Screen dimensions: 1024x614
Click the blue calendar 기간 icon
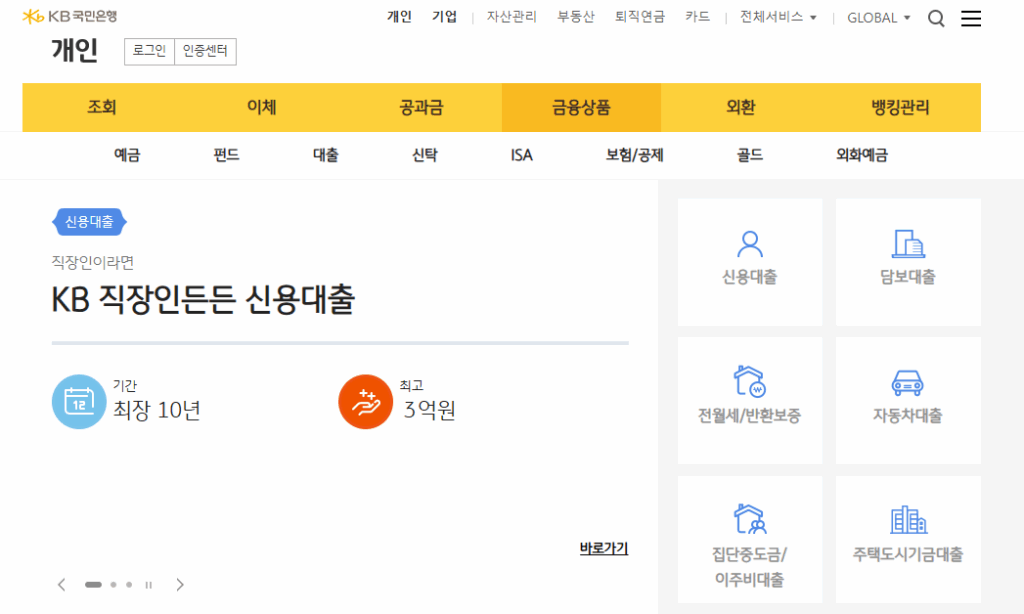(x=79, y=402)
